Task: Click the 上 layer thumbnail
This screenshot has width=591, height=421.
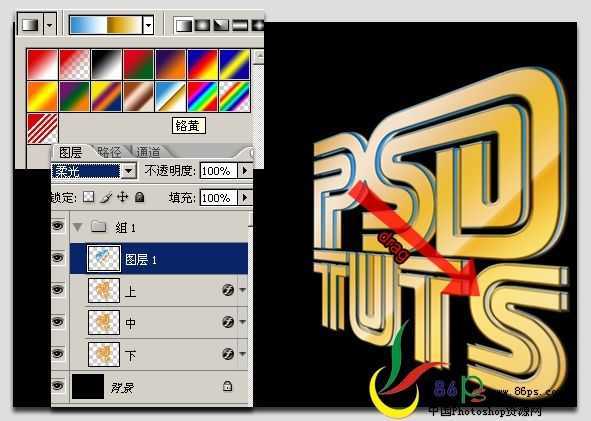Action: (x=104, y=290)
